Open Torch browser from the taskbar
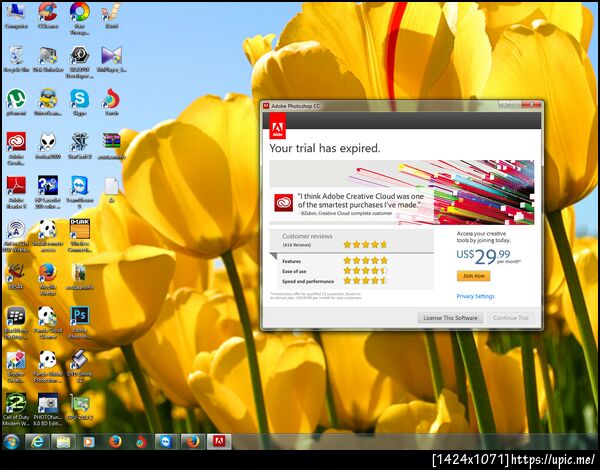This screenshot has height=470, width=600. tap(141, 442)
